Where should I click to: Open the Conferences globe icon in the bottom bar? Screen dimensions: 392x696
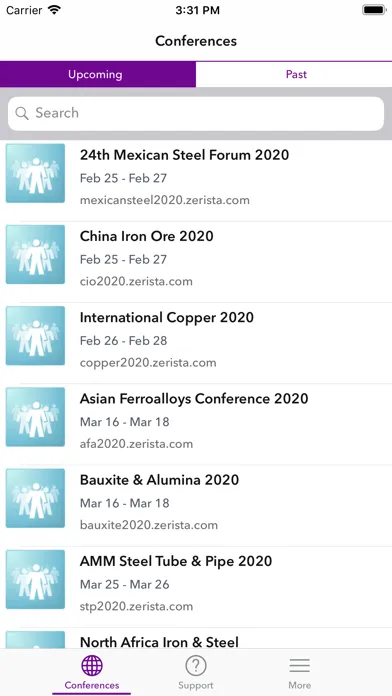pos(92,665)
